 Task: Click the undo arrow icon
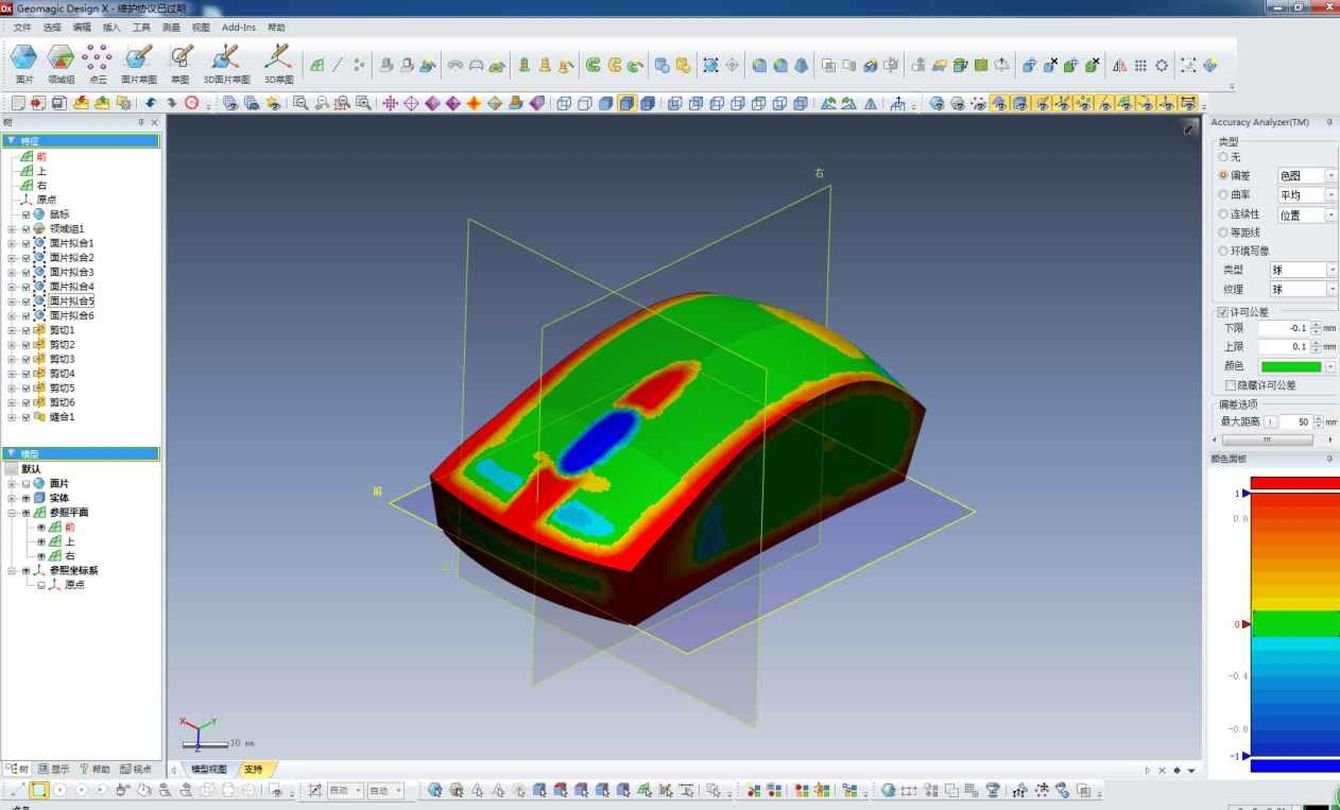[x=151, y=103]
